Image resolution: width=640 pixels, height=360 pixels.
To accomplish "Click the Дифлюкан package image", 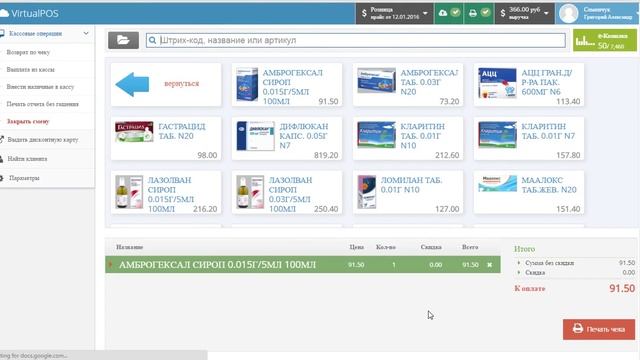I will click(256, 136).
